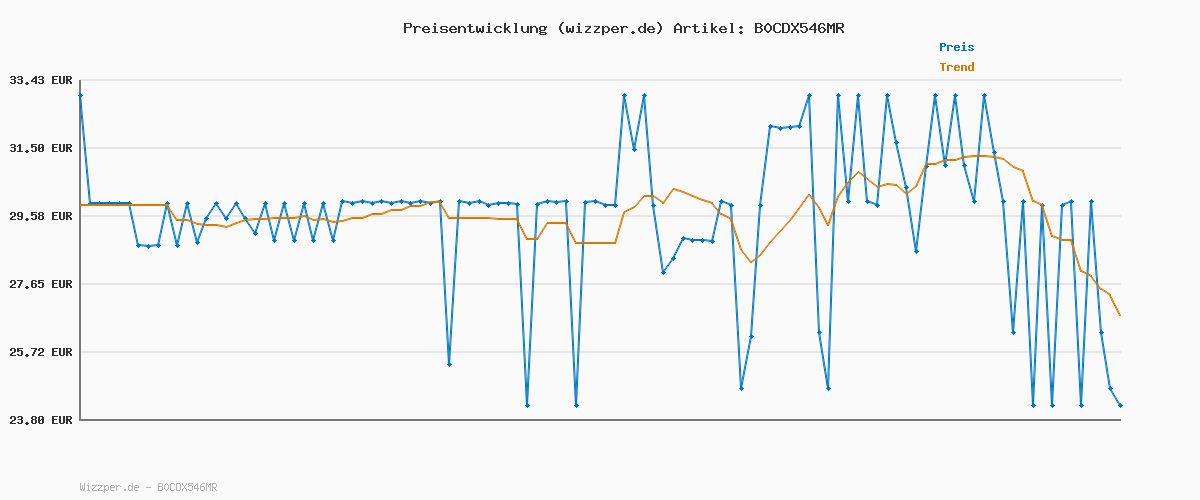Click the first price point touching the 23.80 baseline
The width and height of the screenshot is (1200, 500).
tap(527, 405)
